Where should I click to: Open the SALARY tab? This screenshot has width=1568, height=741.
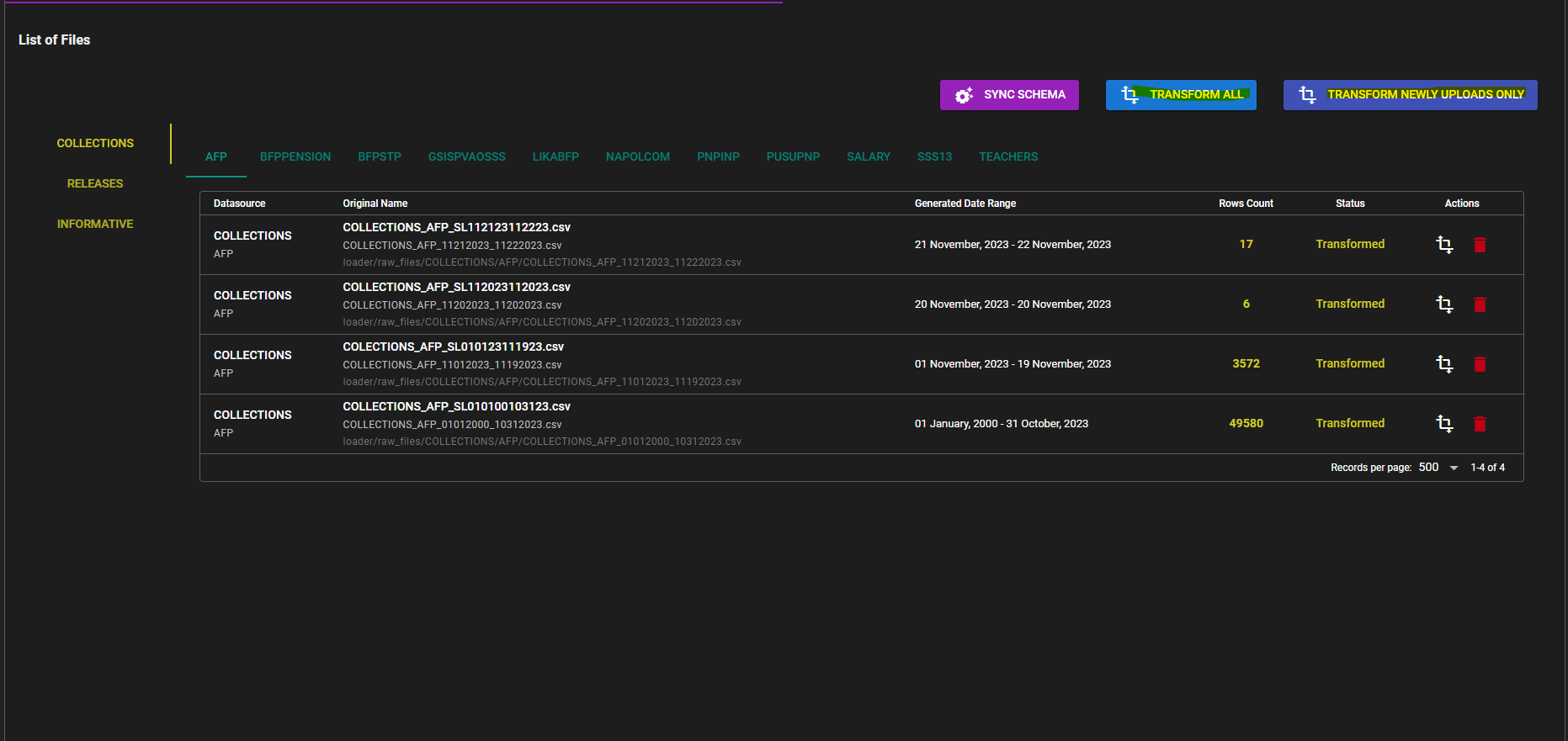(x=869, y=157)
